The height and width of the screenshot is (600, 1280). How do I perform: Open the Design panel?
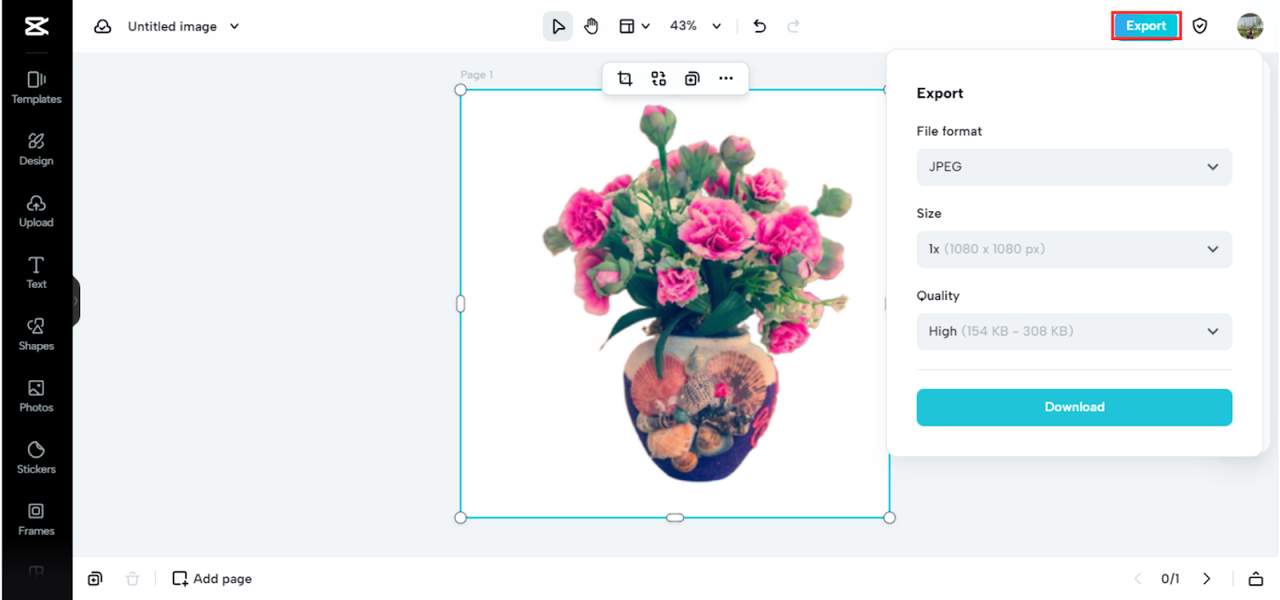pos(36,150)
